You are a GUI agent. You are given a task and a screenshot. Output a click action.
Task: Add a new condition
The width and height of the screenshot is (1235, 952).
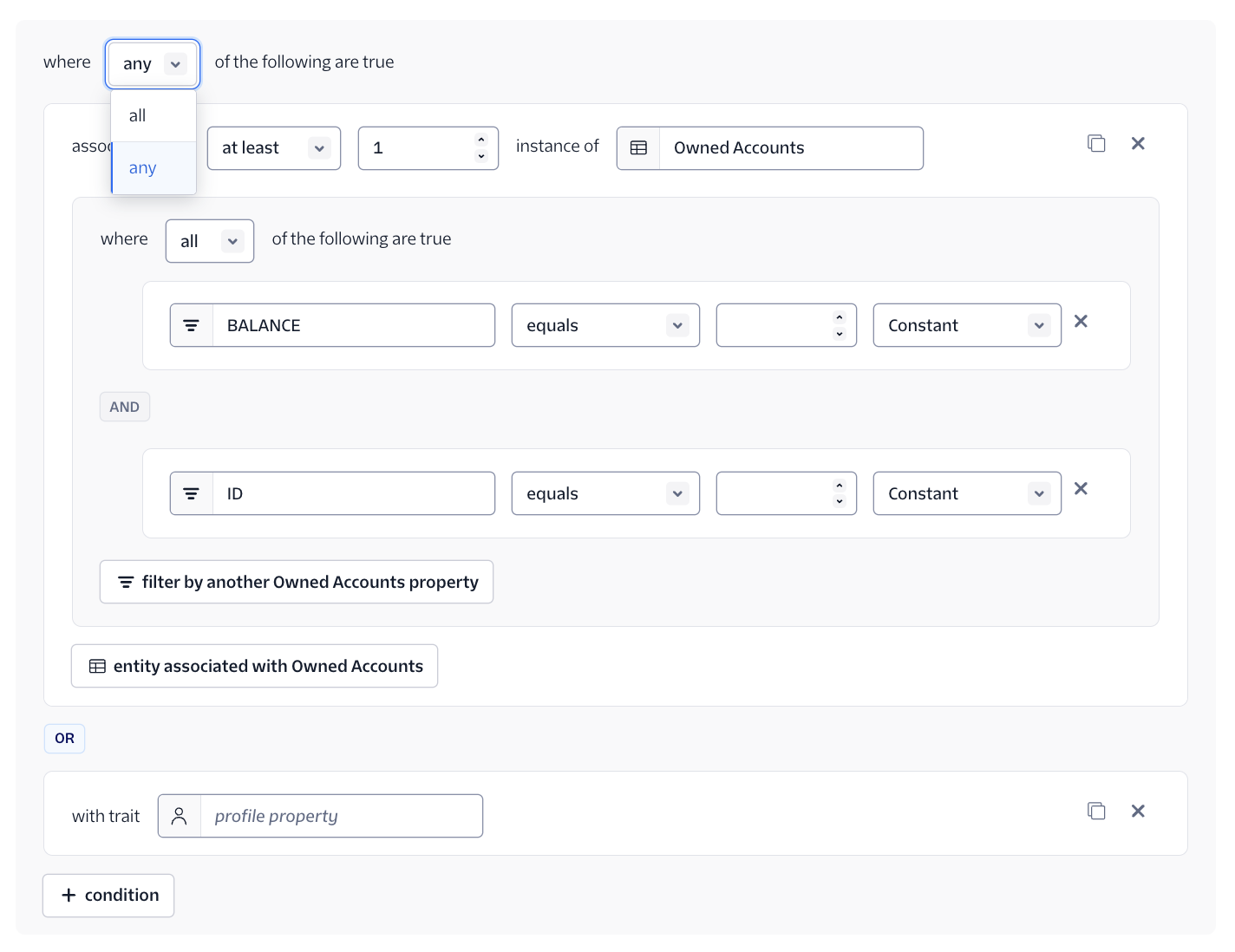108,896
